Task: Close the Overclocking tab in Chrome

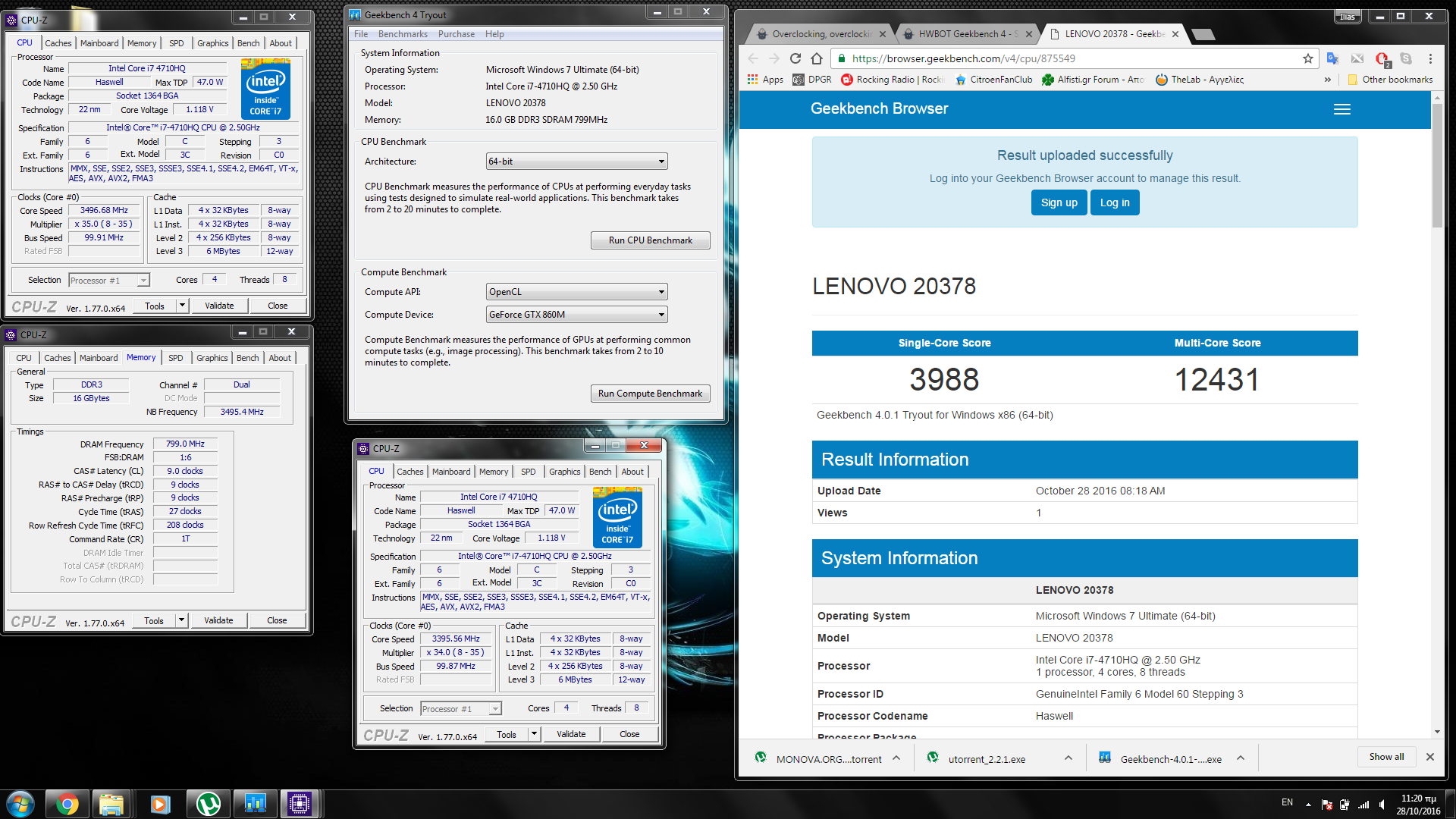Action: pos(882,34)
